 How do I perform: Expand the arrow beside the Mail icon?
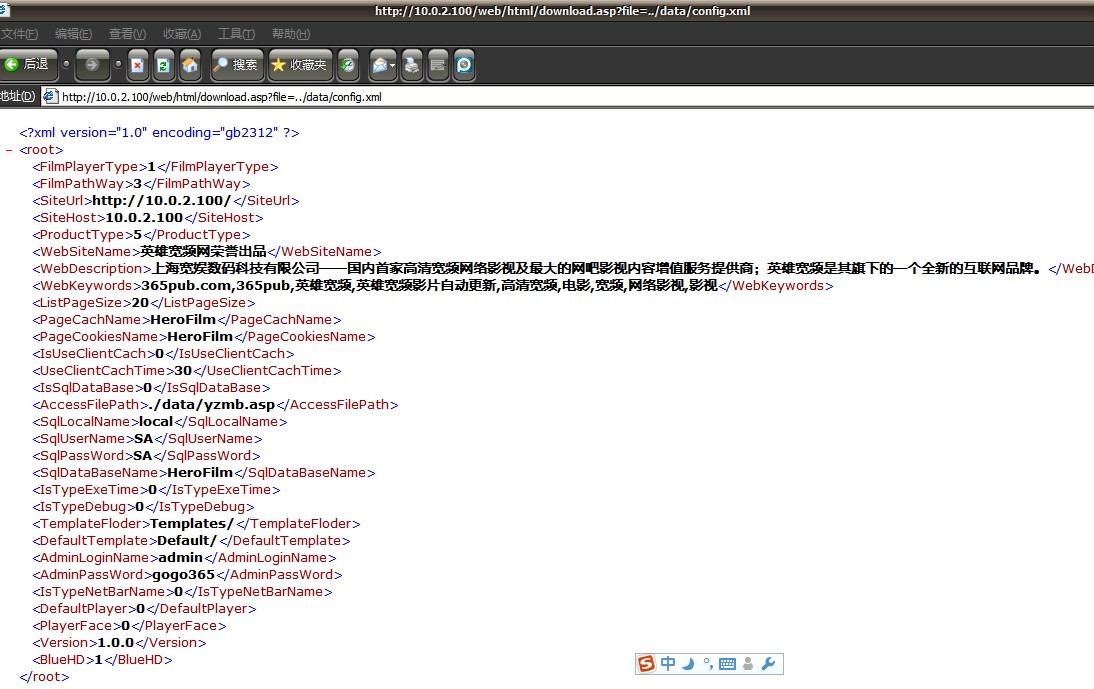(393, 65)
